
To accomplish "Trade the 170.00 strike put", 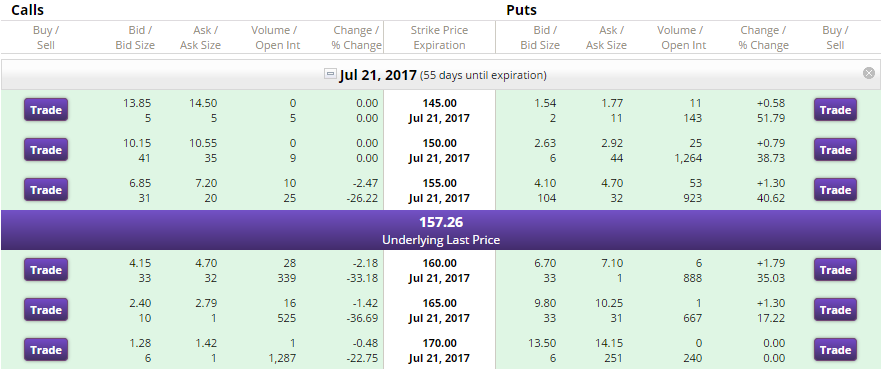I will coord(835,350).
